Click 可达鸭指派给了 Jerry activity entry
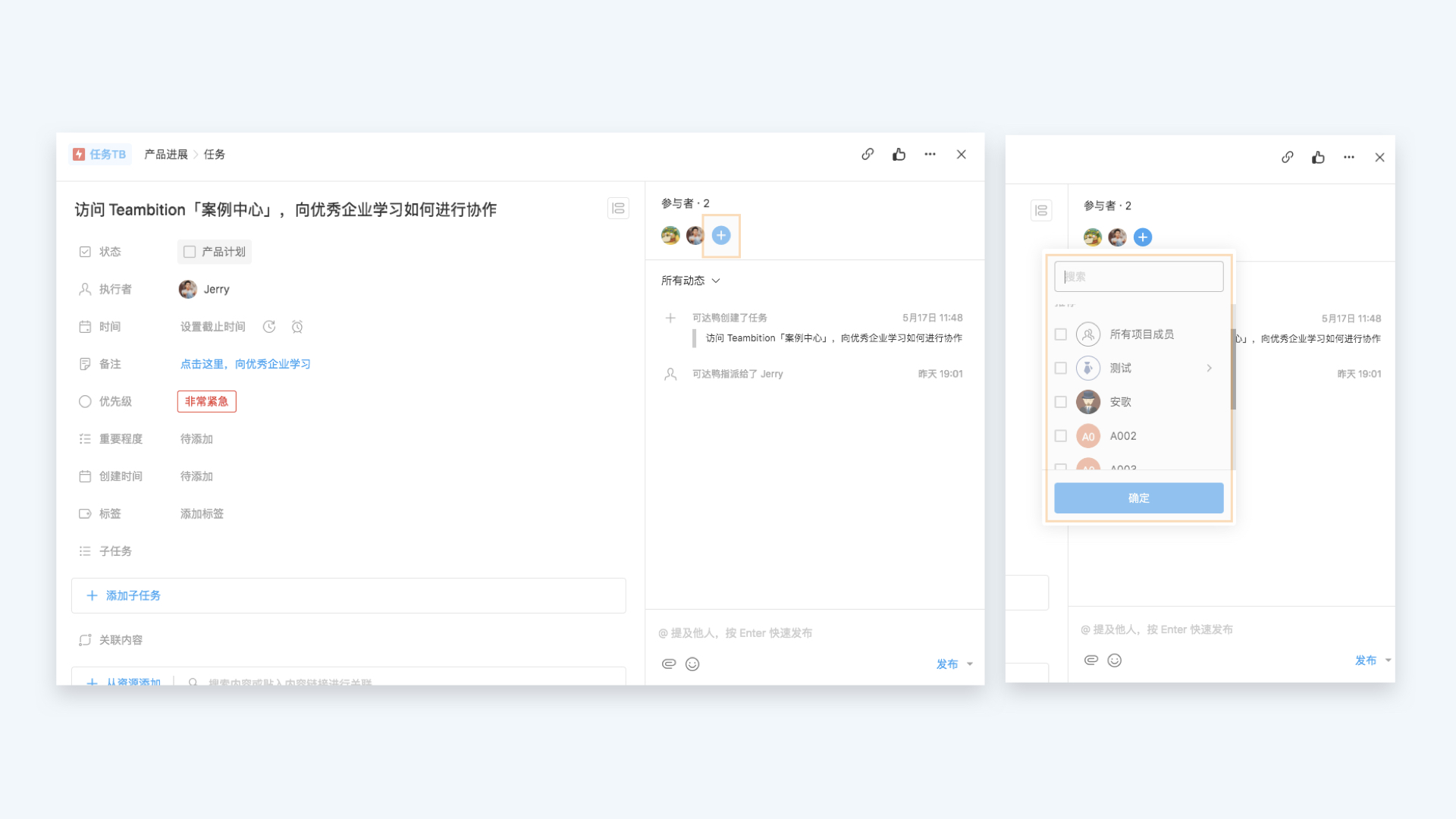Screen dimensions: 1456x819 (738, 374)
